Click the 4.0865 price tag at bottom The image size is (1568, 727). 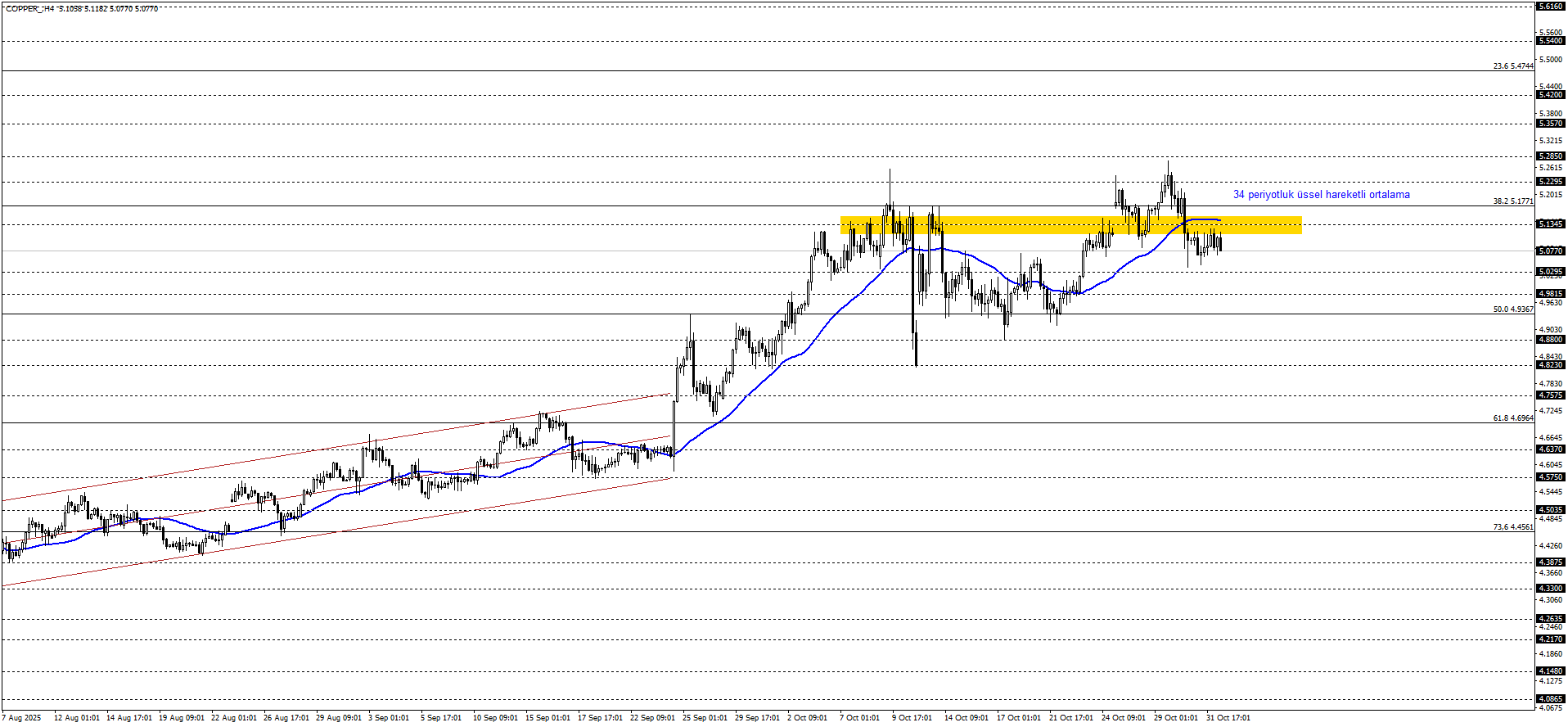click(x=1550, y=700)
